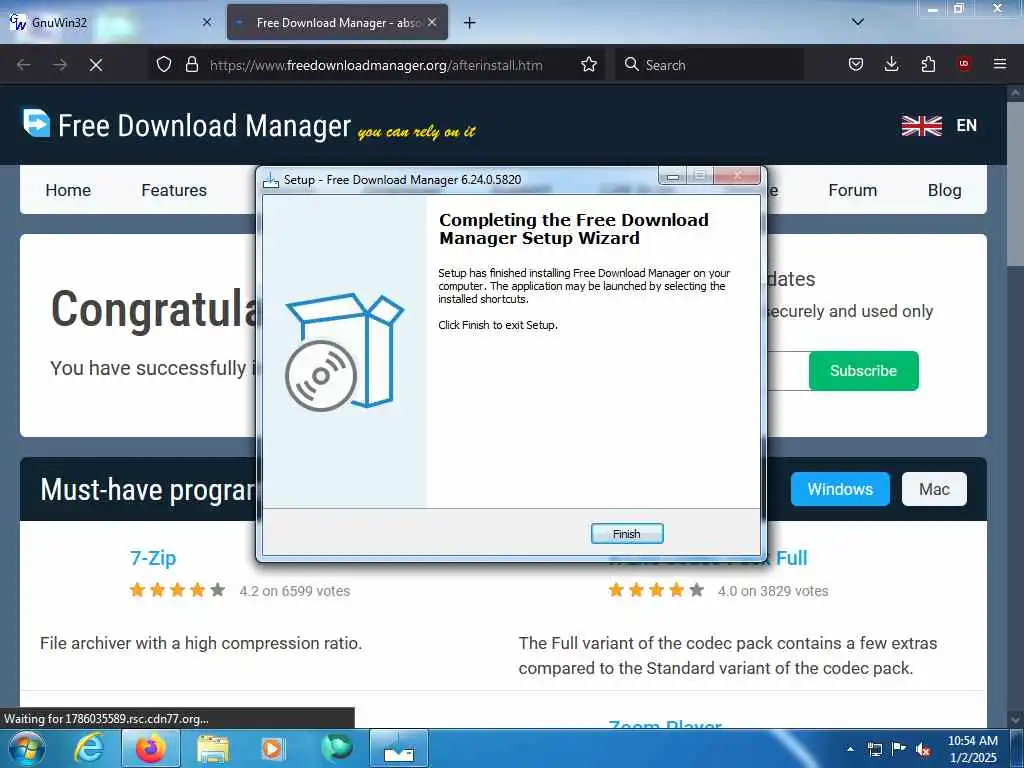Screen dimensions: 1024x768
Task: Go forward with the browser forward arrow
Action: [59, 65]
